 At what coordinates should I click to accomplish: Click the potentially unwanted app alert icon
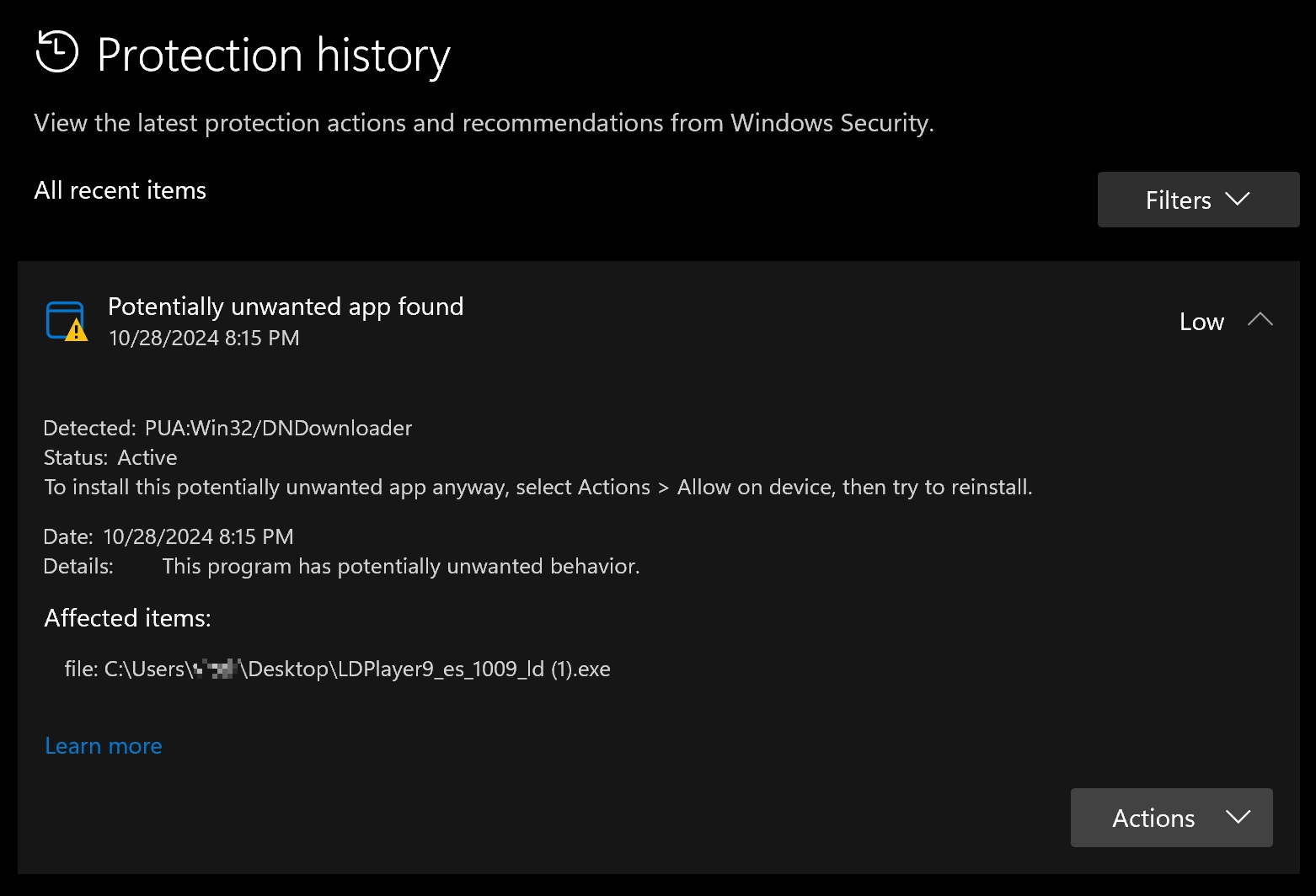[x=67, y=321]
